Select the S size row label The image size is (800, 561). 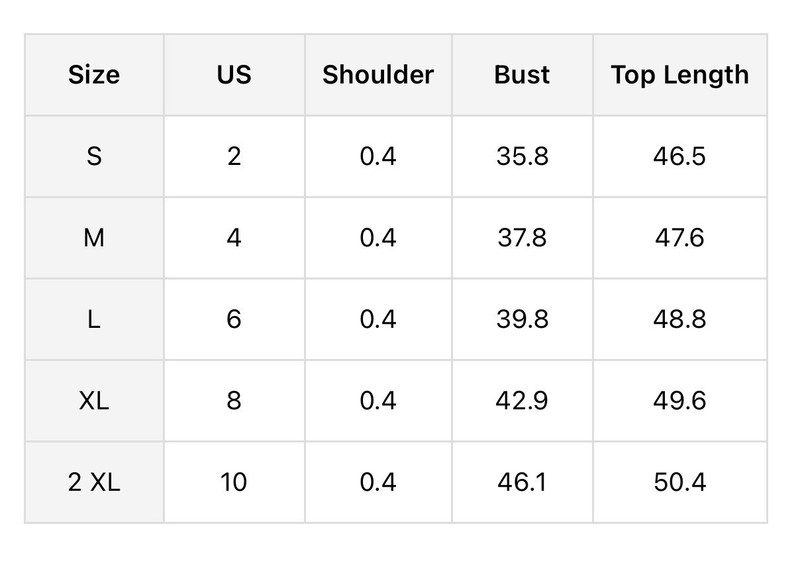[x=94, y=156]
